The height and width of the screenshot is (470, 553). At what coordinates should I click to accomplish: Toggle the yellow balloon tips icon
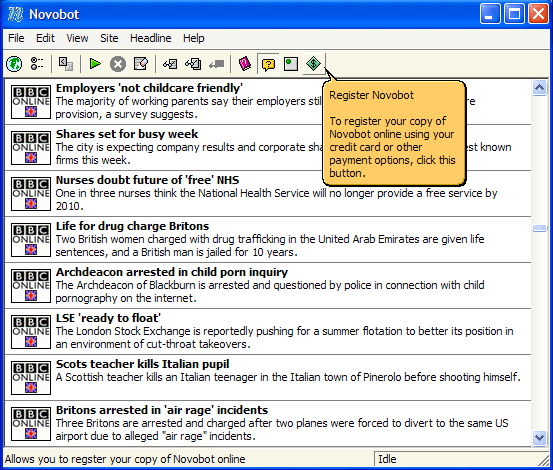[268, 64]
